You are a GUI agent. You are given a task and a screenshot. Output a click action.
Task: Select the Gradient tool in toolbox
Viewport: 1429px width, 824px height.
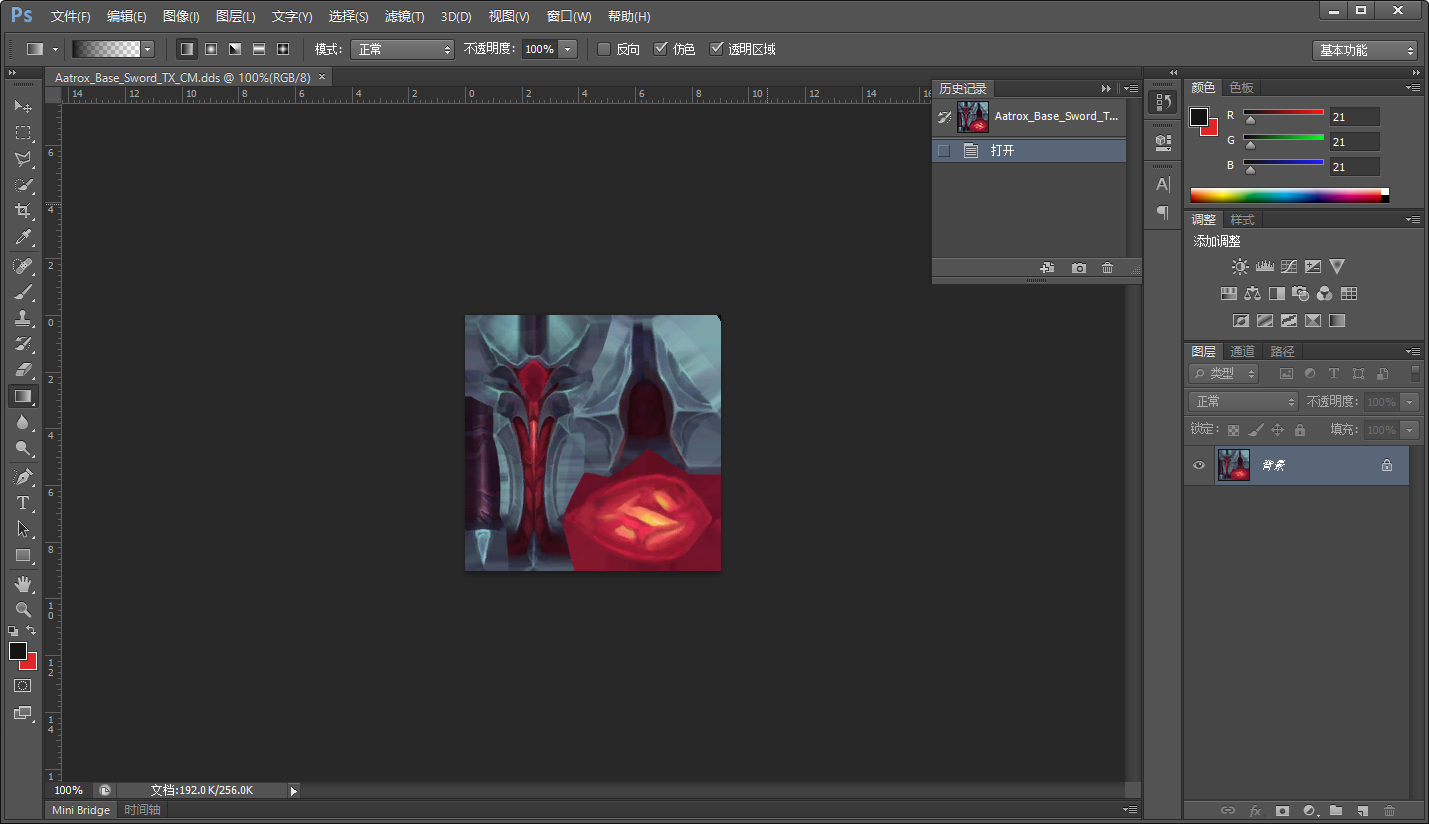23,396
